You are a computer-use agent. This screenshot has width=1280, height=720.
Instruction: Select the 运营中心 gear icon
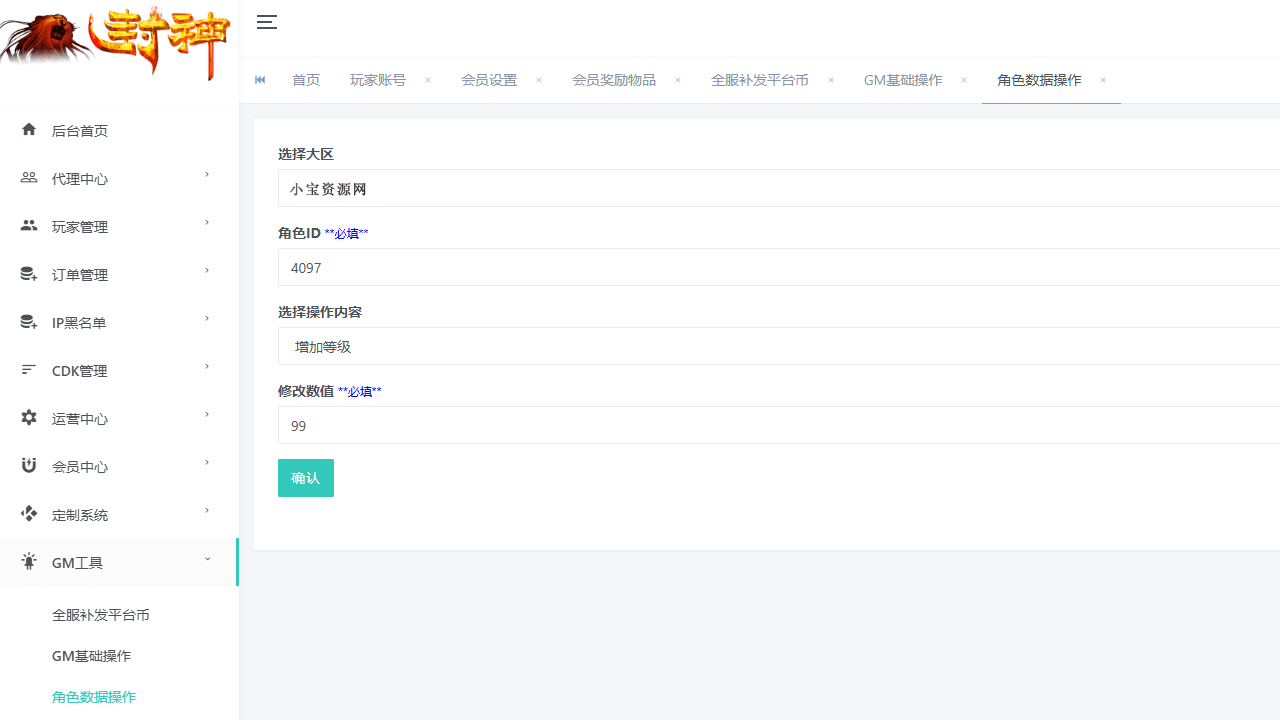(28, 417)
